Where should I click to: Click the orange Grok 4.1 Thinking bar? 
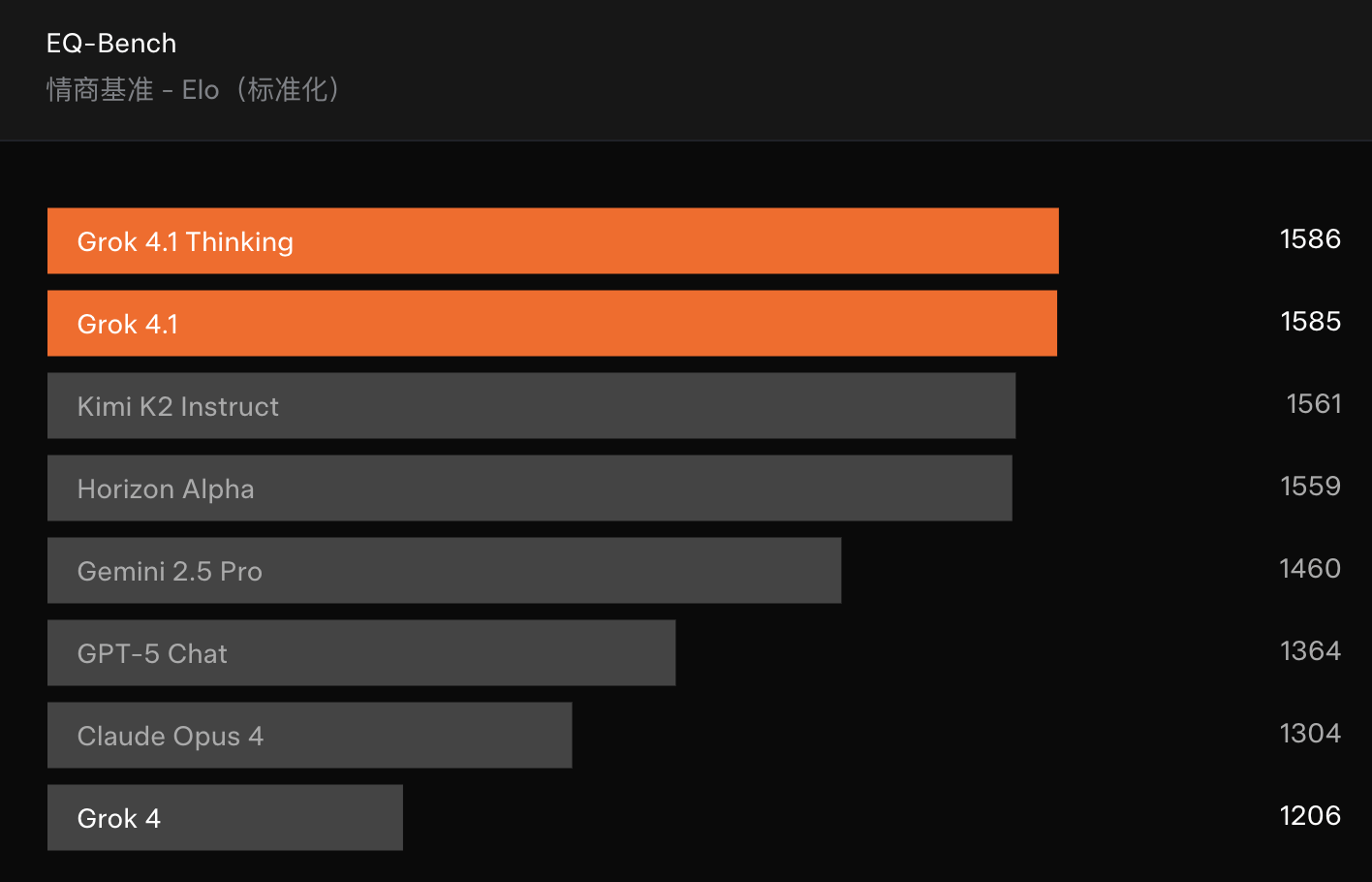click(678, 241)
